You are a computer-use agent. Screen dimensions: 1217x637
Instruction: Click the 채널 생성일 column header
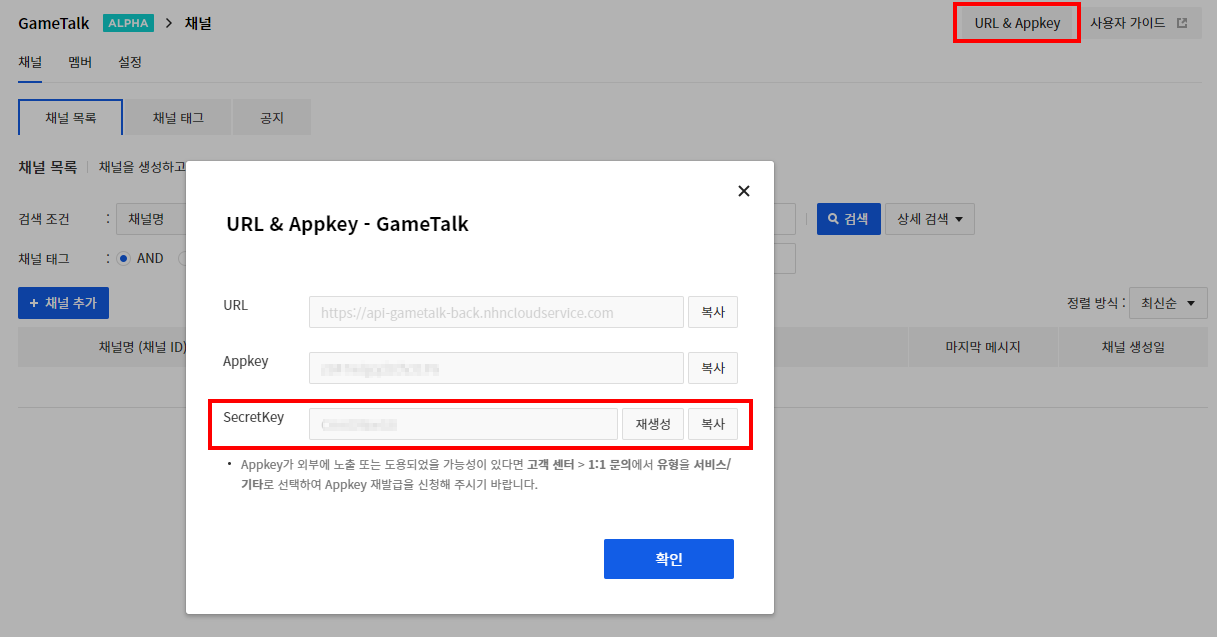[1133, 347]
